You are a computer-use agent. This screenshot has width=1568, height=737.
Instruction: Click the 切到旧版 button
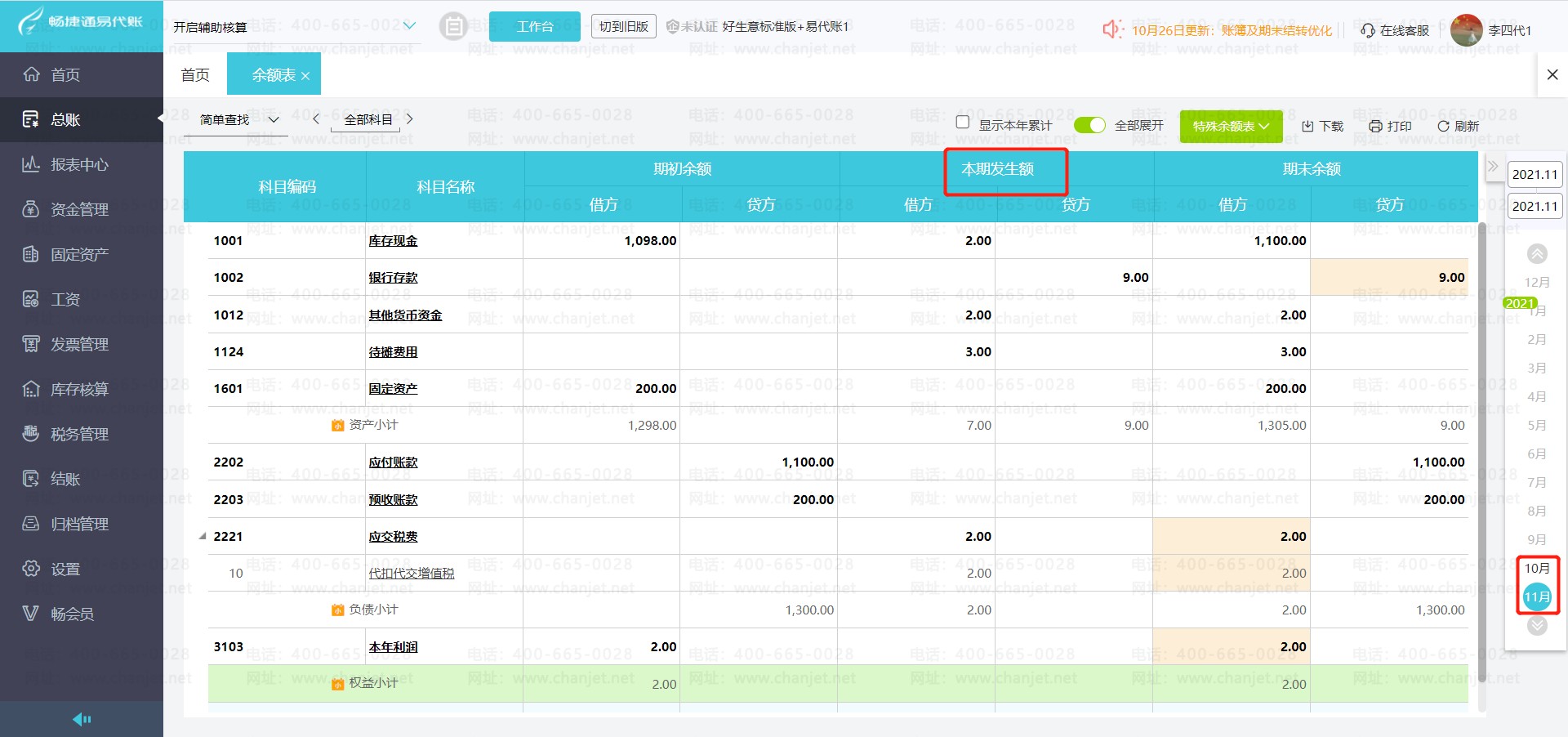[623, 26]
